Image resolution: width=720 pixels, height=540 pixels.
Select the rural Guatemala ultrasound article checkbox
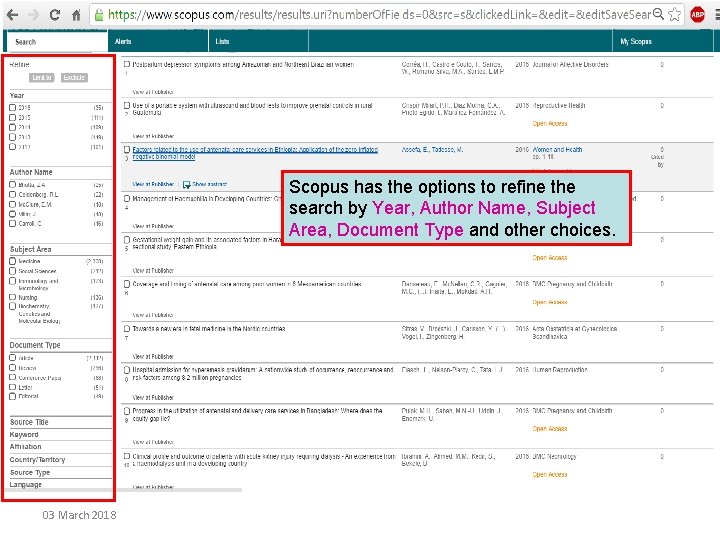(x=127, y=105)
